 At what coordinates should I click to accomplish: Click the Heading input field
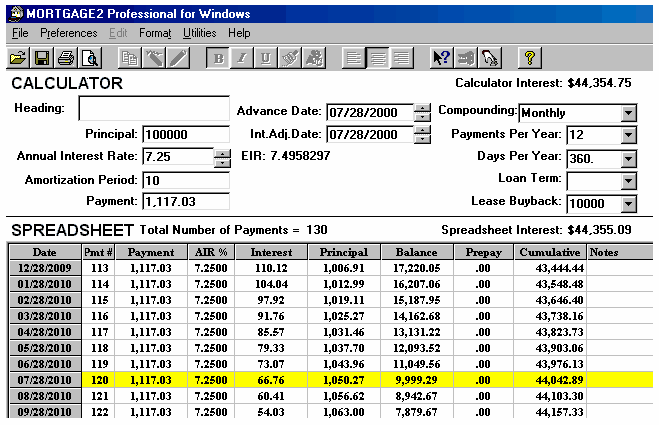point(154,109)
